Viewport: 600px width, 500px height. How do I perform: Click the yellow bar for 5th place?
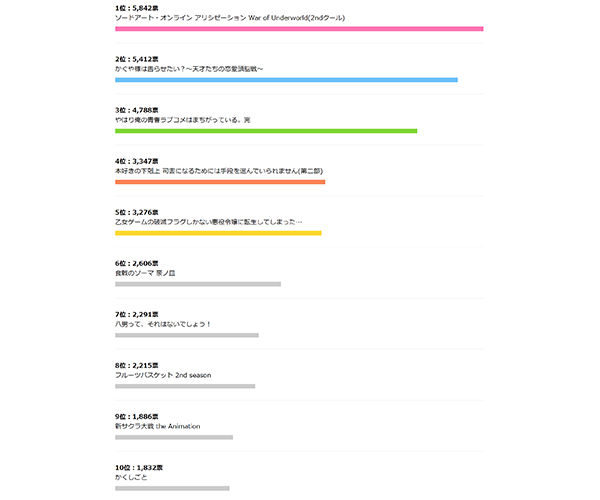tap(218, 233)
